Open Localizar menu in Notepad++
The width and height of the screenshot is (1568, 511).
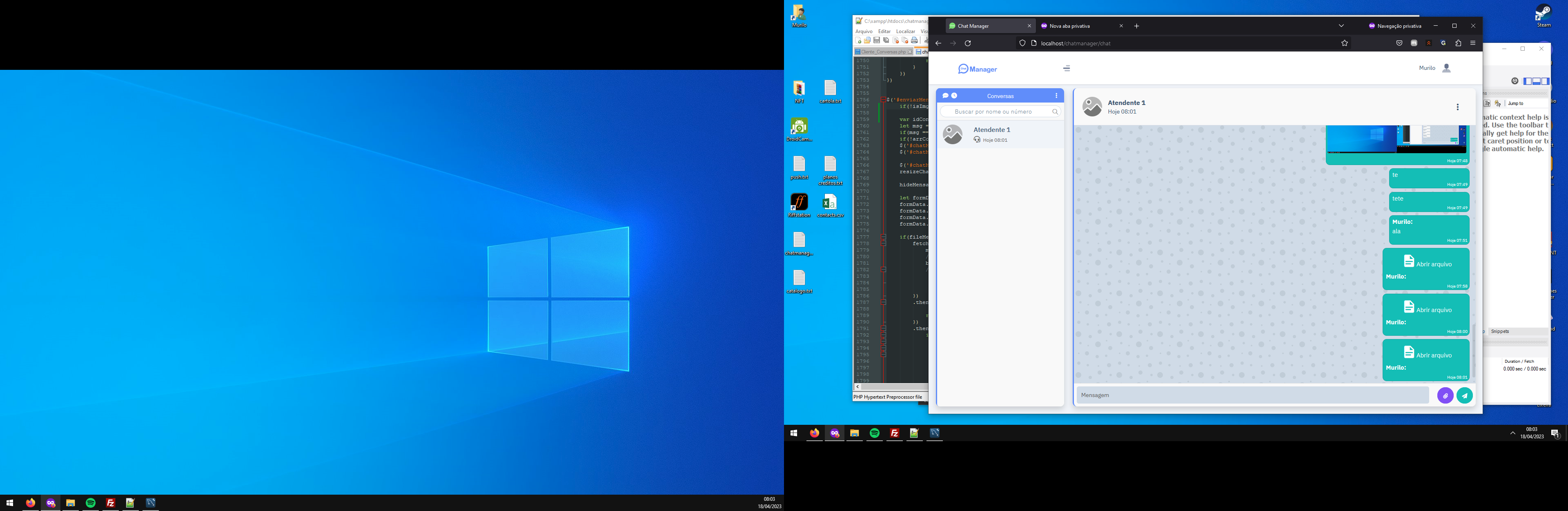click(905, 32)
